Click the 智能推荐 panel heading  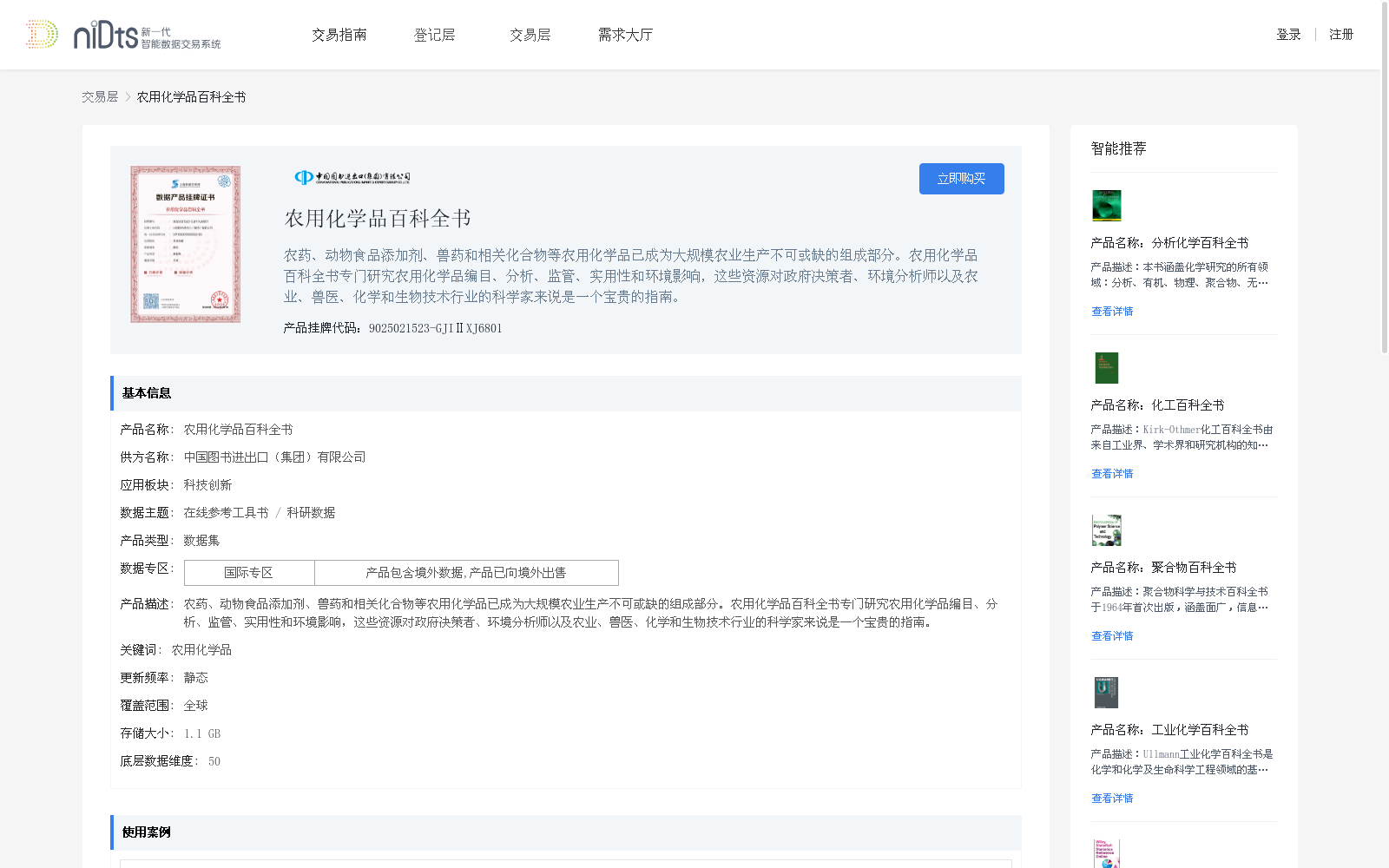[1118, 148]
